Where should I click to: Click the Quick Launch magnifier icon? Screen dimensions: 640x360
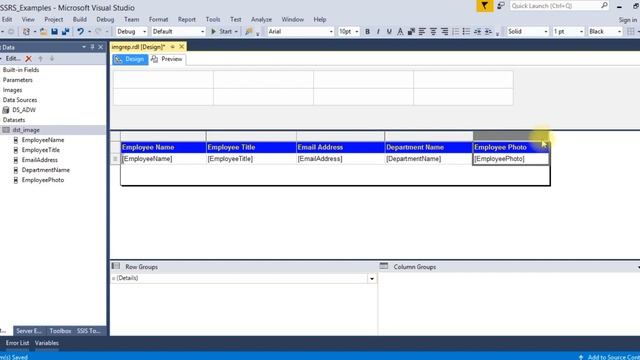click(x=604, y=5)
